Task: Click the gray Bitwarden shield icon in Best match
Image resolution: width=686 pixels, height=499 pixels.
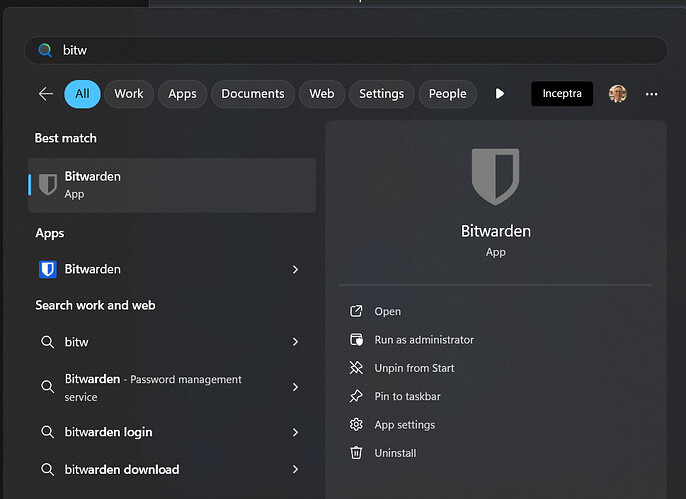Action: [48, 185]
